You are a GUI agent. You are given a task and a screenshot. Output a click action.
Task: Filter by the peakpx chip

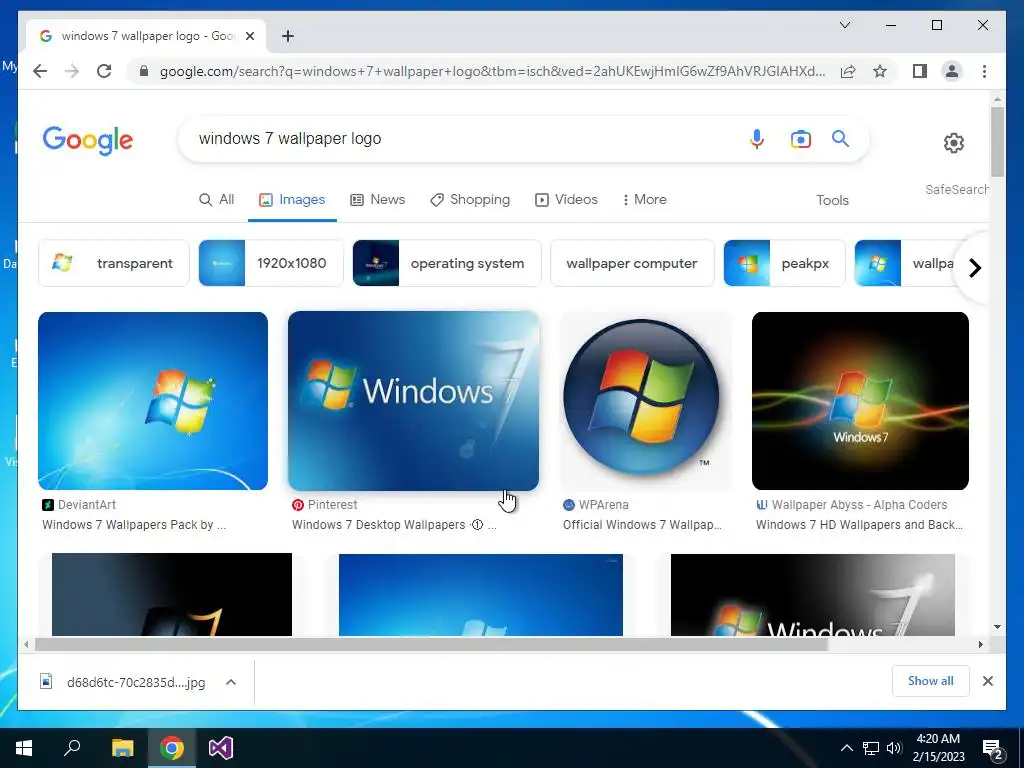coord(784,263)
